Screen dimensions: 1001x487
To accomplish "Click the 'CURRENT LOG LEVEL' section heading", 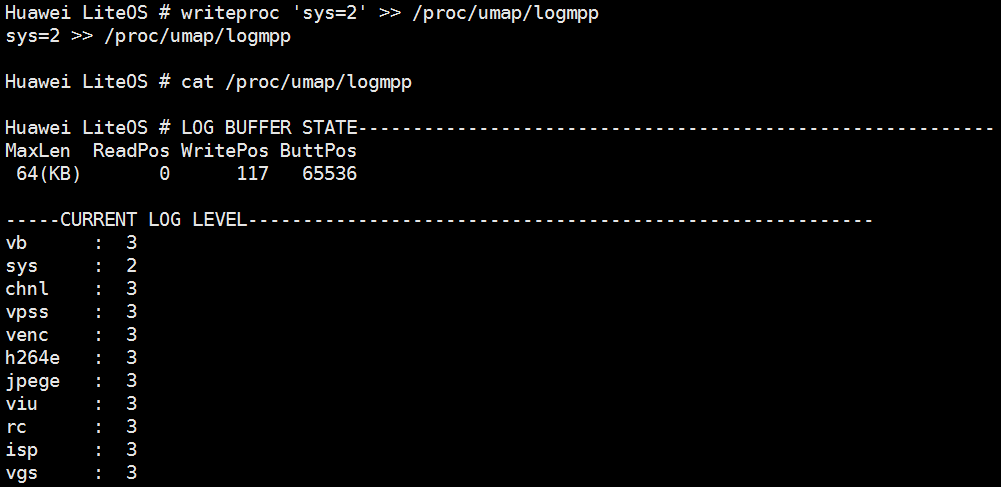I will (153, 220).
